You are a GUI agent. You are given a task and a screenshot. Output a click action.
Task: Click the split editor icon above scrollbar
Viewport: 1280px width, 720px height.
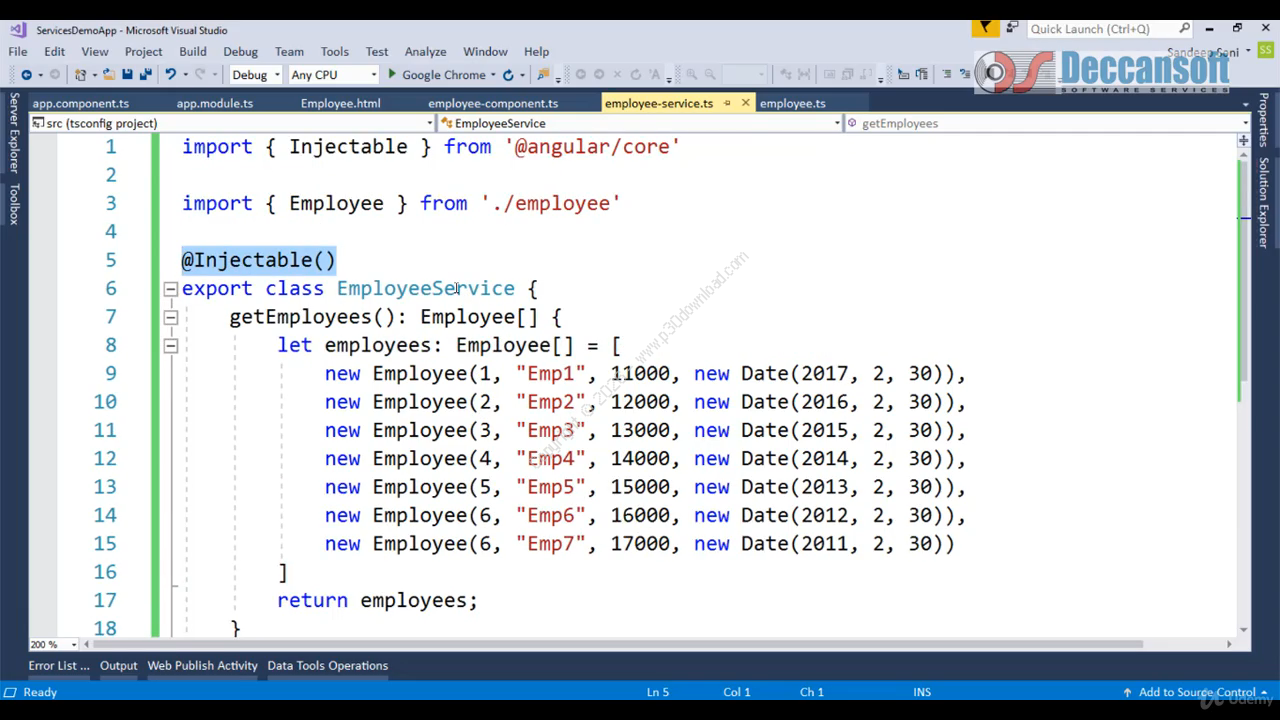[x=1244, y=140]
